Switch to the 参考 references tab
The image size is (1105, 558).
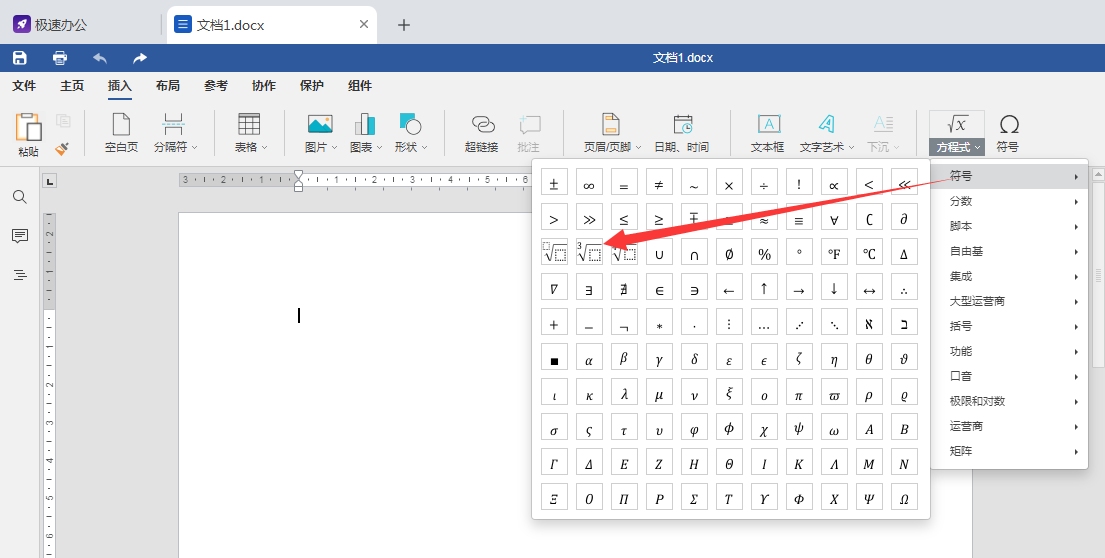pos(216,85)
